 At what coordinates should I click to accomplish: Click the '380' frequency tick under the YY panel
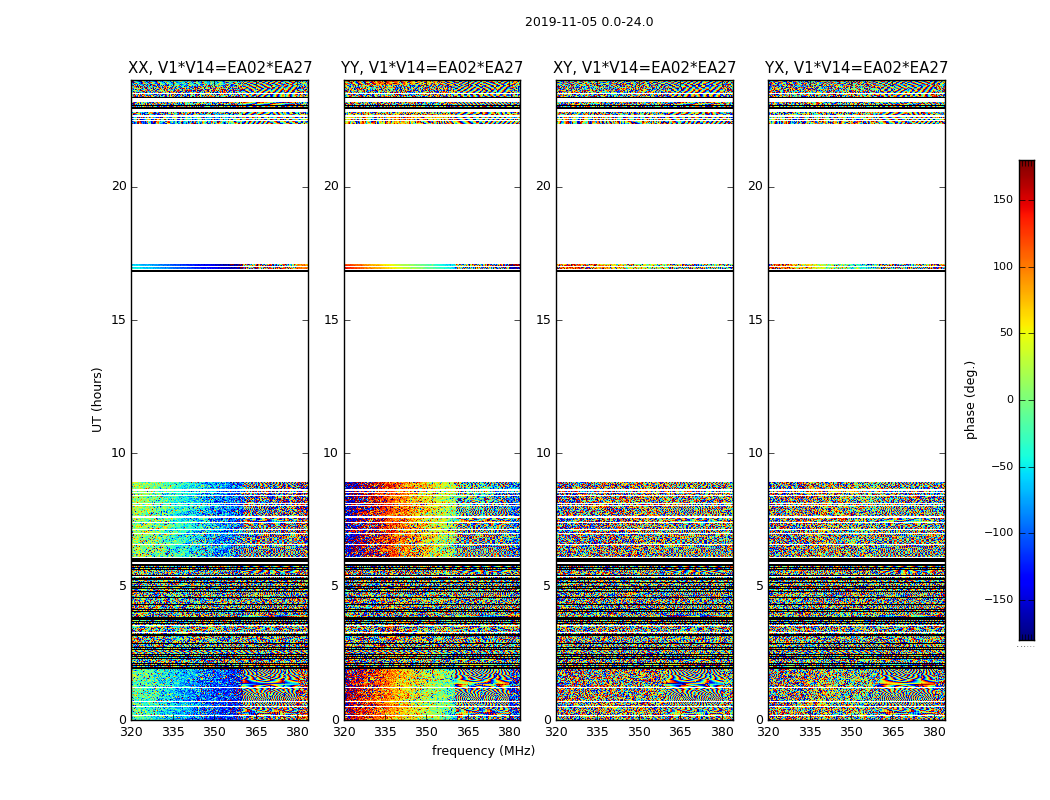point(510,732)
